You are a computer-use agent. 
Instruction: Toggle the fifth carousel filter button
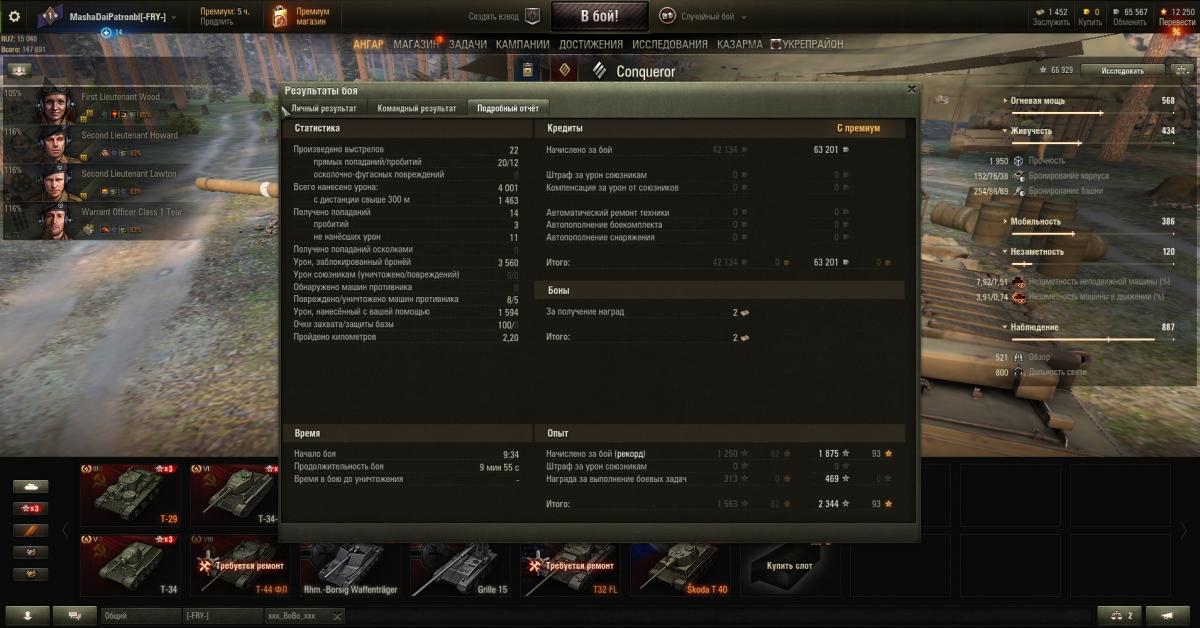click(30, 574)
